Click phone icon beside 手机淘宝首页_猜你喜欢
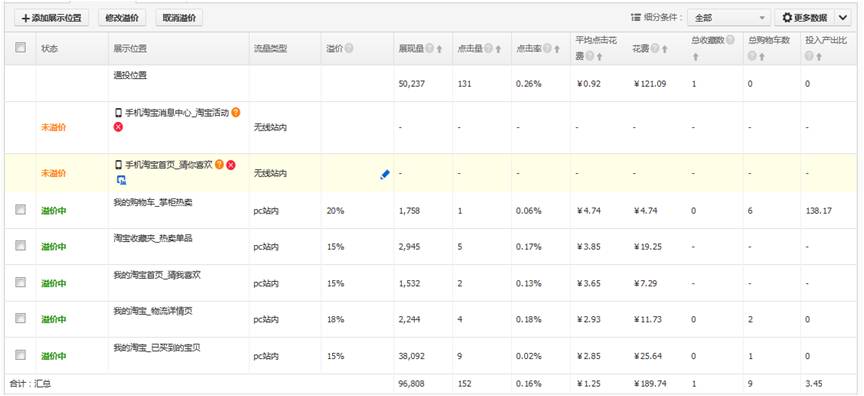The width and height of the screenshot is (864, 396). [x=118, y=164]
